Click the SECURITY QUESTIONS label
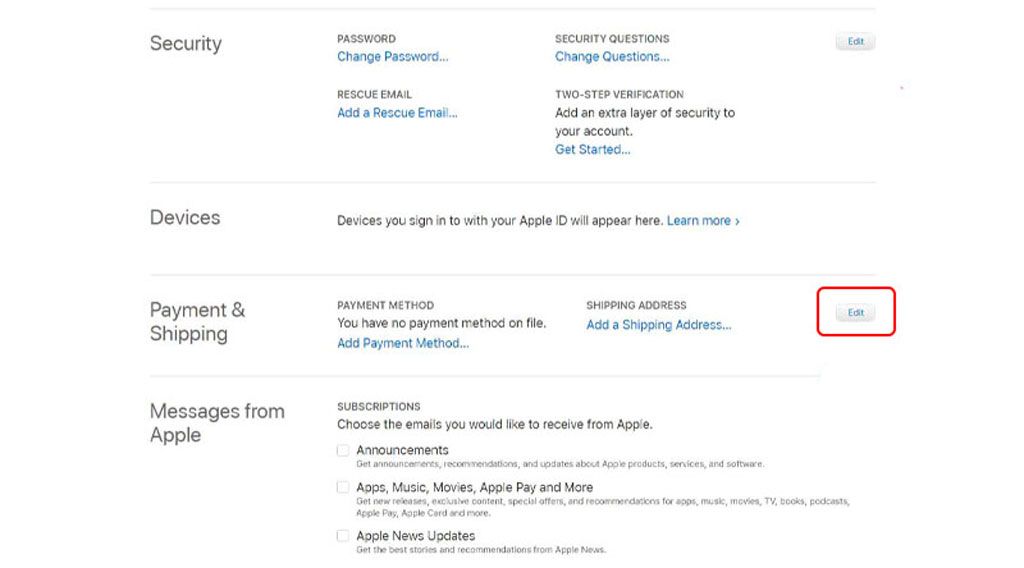The width and height of the screenshot is (1024, 568). click(x=612, y=39)
